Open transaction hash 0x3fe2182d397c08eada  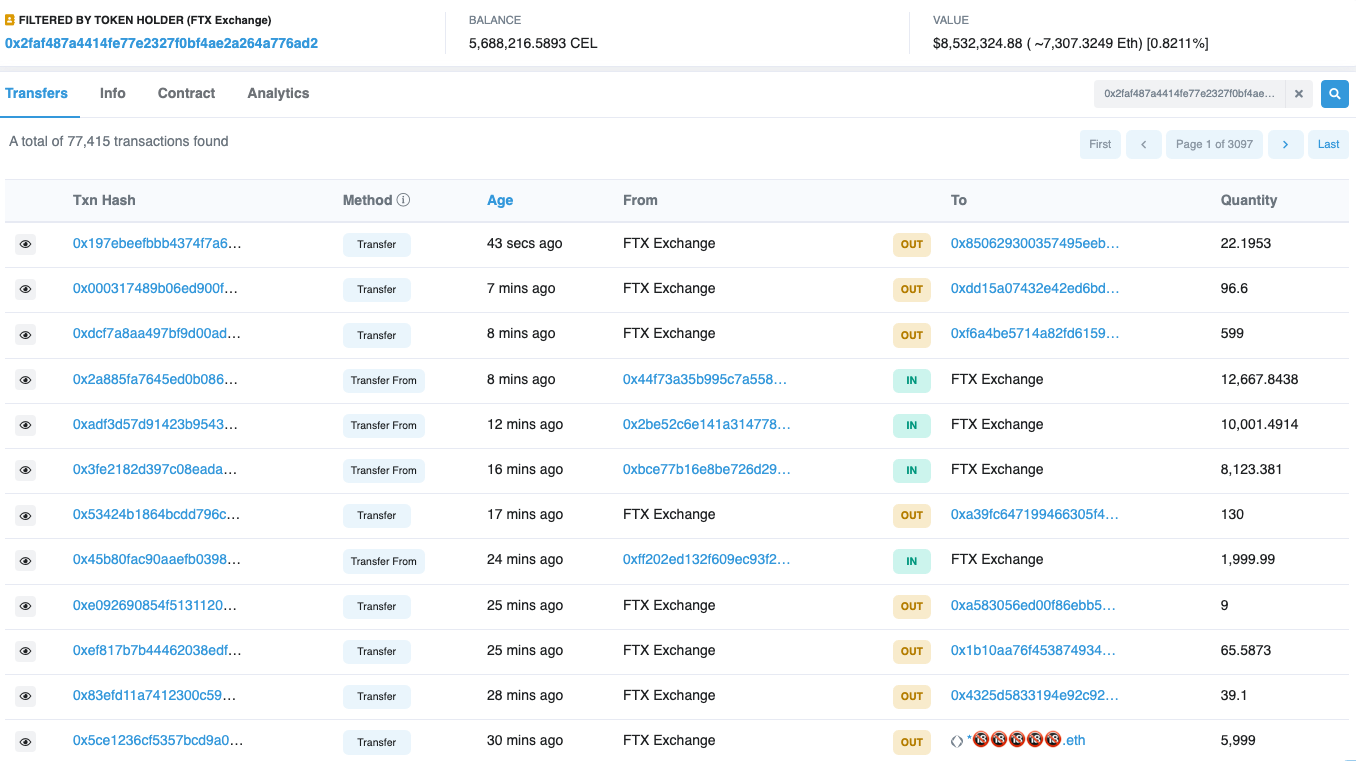point(155,469)
